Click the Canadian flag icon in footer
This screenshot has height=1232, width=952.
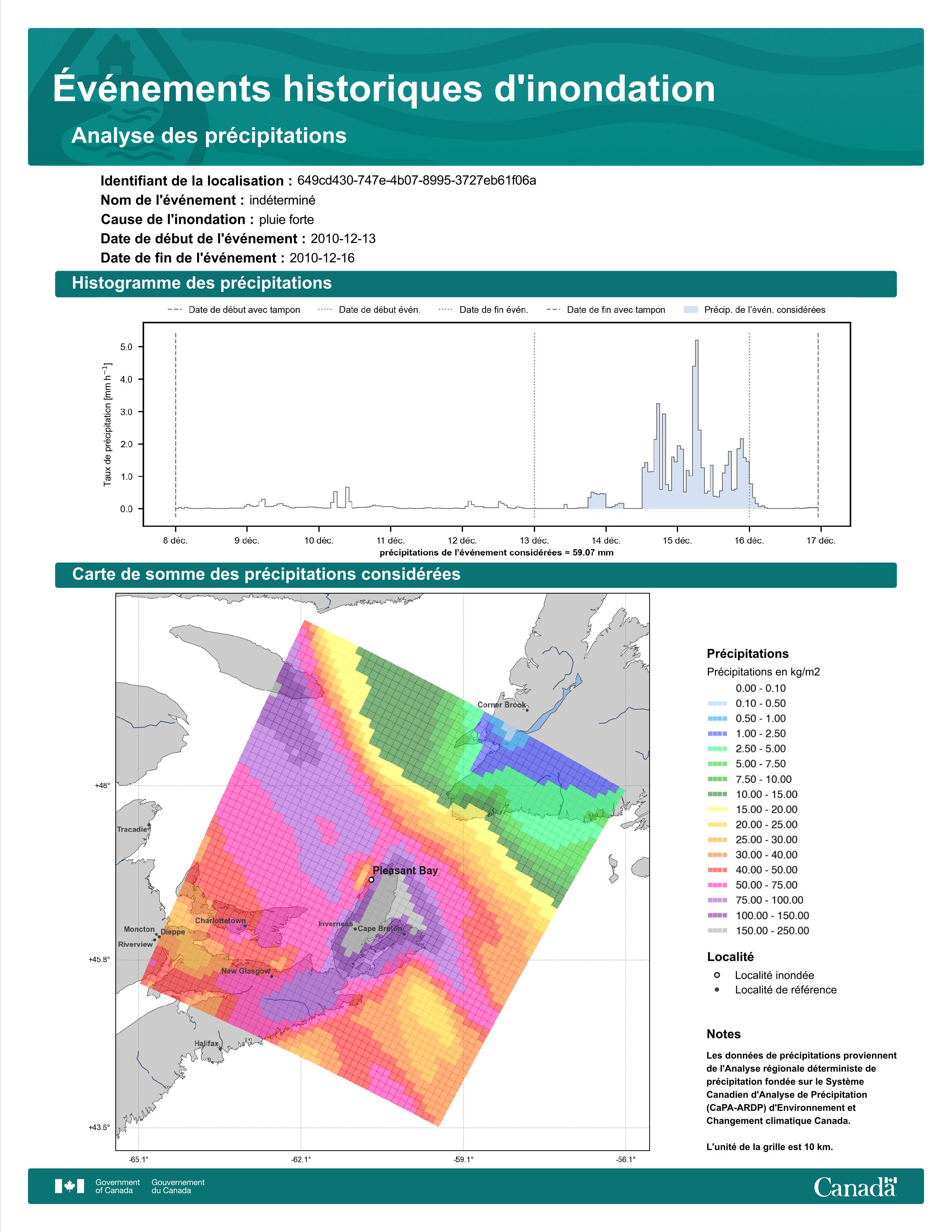[69, 1186]
